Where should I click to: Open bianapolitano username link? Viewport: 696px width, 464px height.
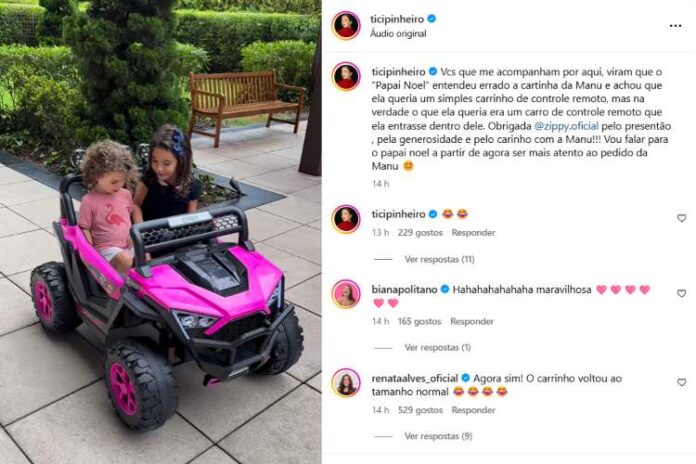[404, 290]
